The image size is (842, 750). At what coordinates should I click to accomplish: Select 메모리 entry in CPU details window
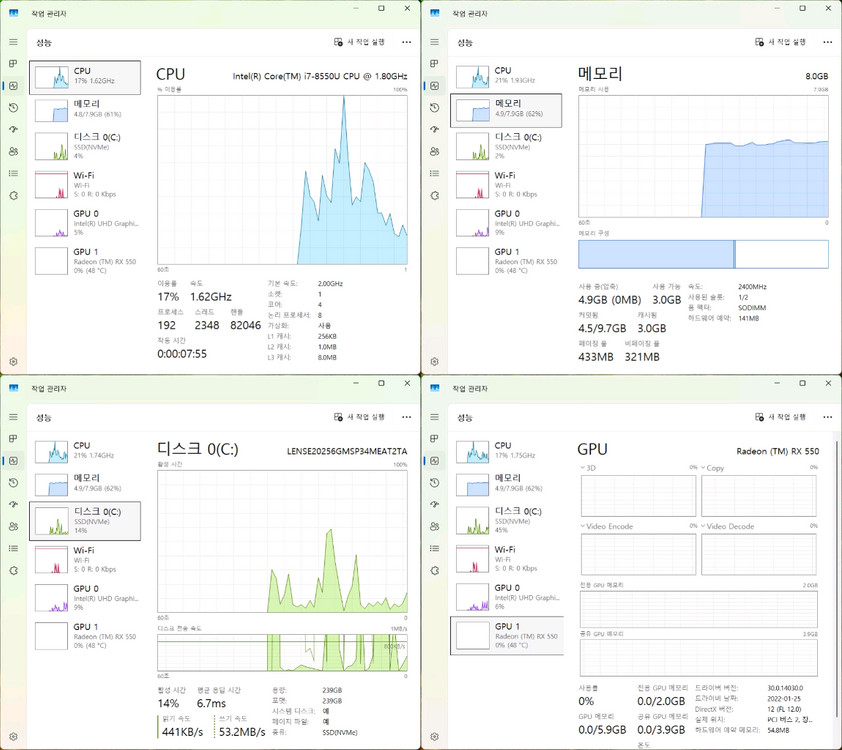[x=85, y=110]
